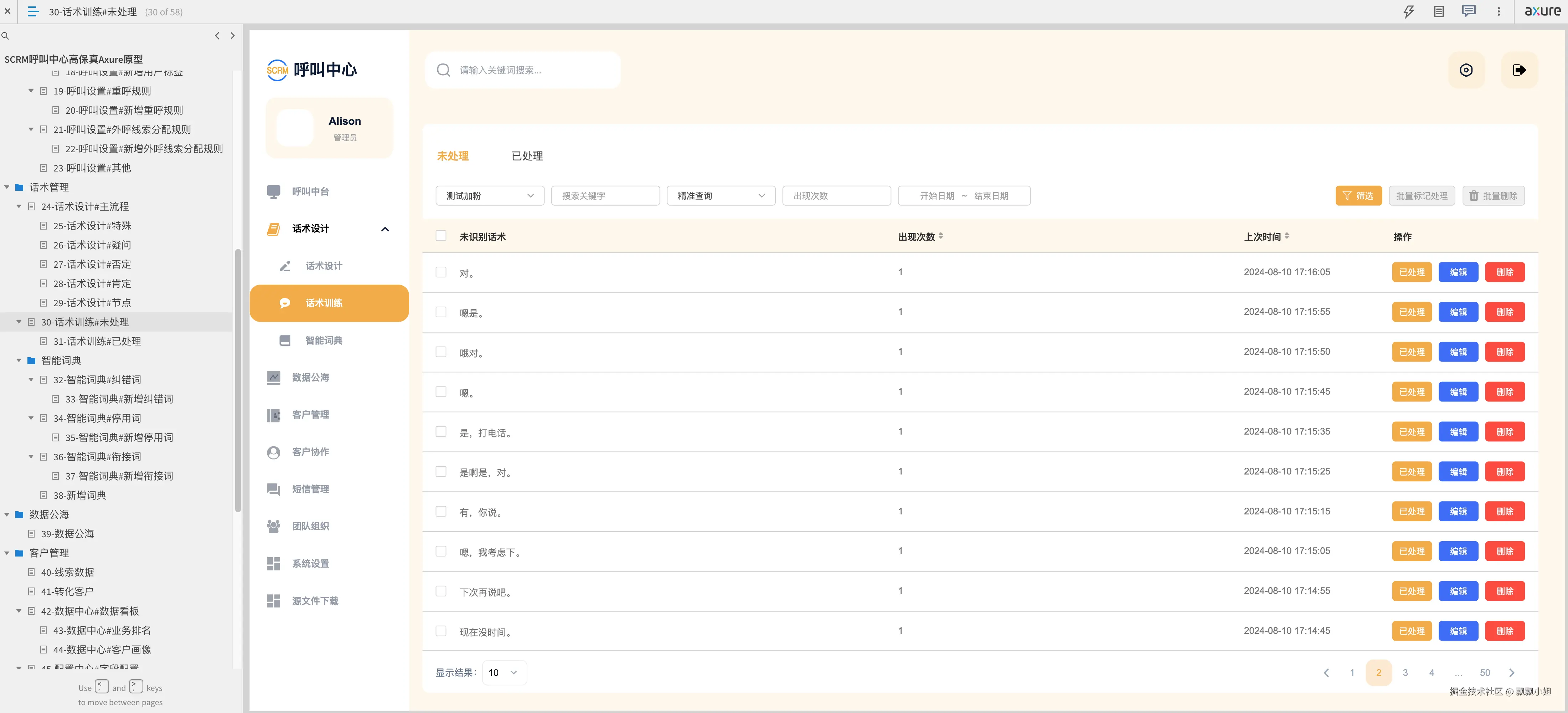Check the select-all header checkbox
Image resolution: width=1568 pixels, height=713 pixels.
[x=441, y=236]
